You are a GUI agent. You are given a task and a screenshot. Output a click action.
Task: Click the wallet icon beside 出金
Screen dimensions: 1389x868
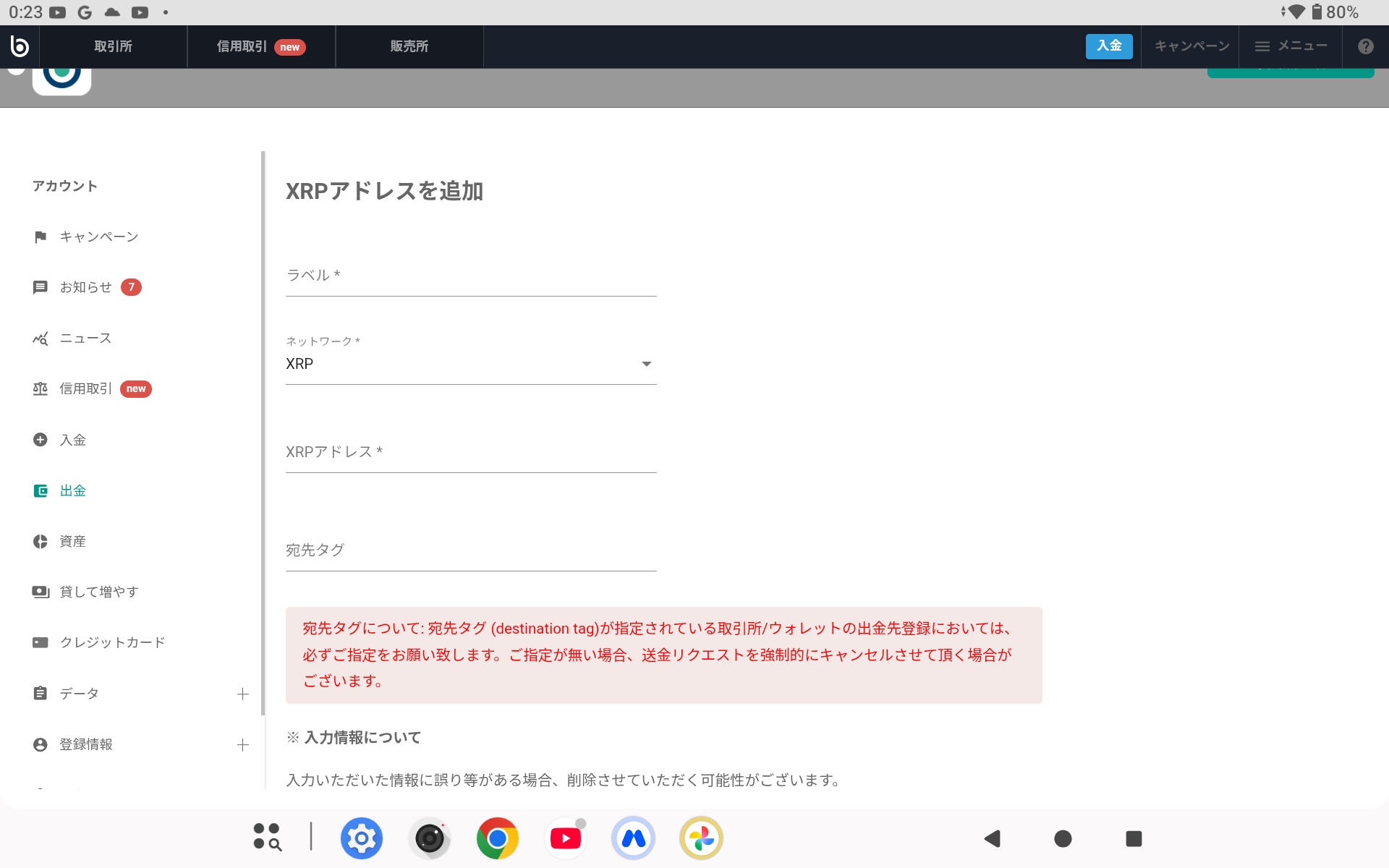tap(41, 491)
